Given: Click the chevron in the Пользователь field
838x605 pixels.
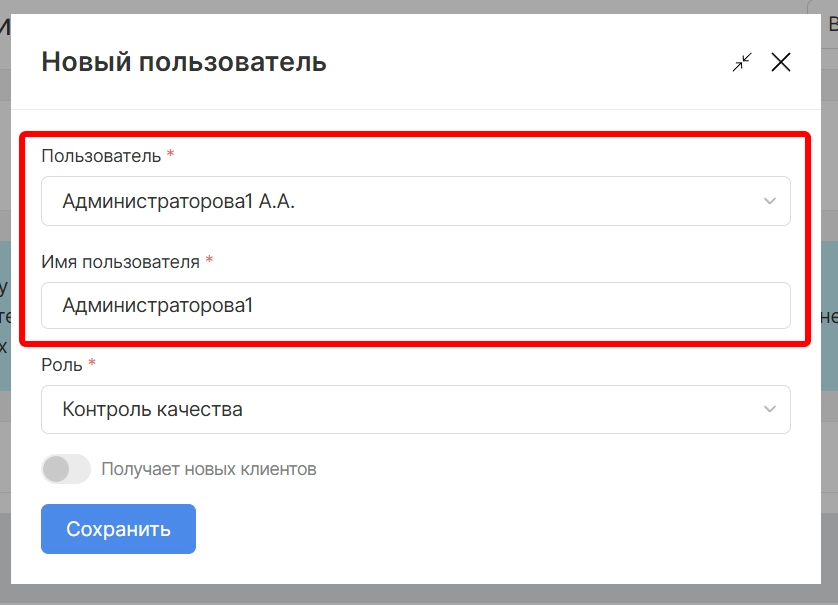Looking at the screenshot, I should [769, 201].
